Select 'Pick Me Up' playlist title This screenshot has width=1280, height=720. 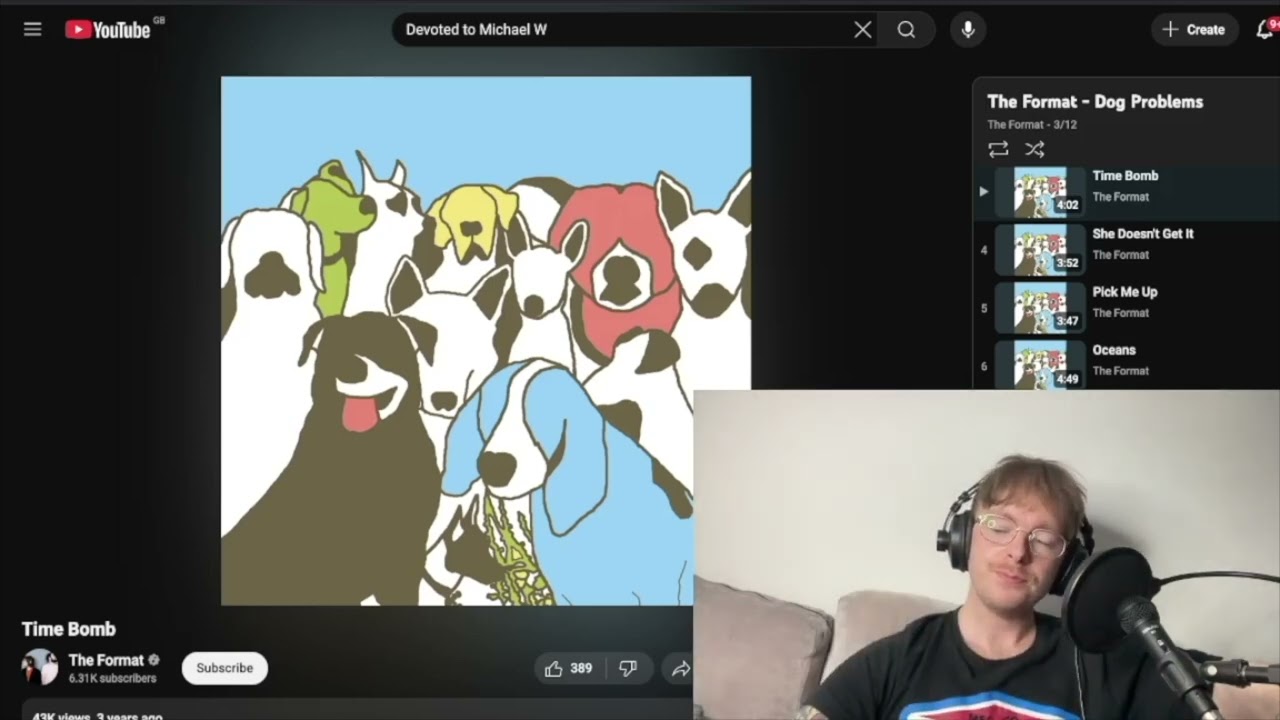click(1125, 292)
